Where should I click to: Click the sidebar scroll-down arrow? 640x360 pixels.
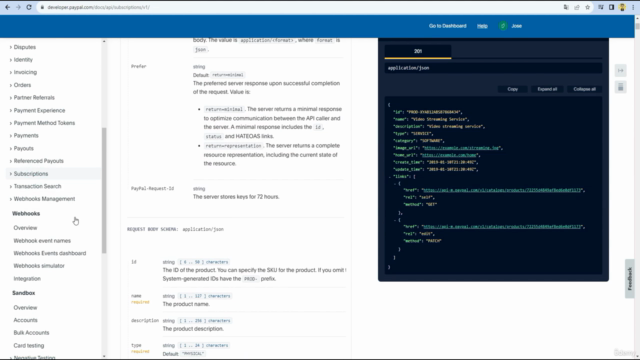[x=104, y=356]
